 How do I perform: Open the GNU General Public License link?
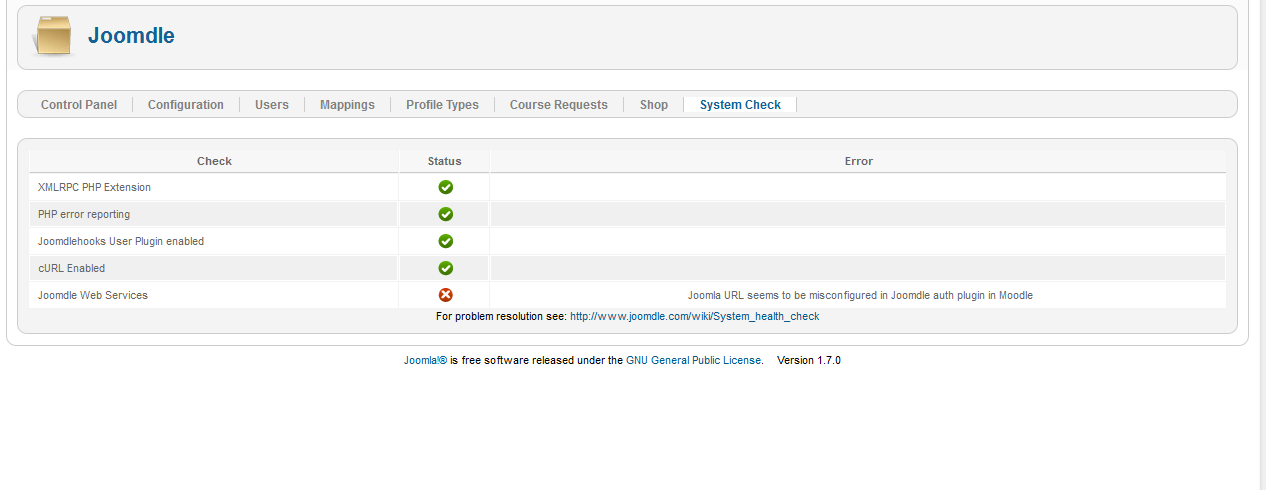click(x=694, y=360)
